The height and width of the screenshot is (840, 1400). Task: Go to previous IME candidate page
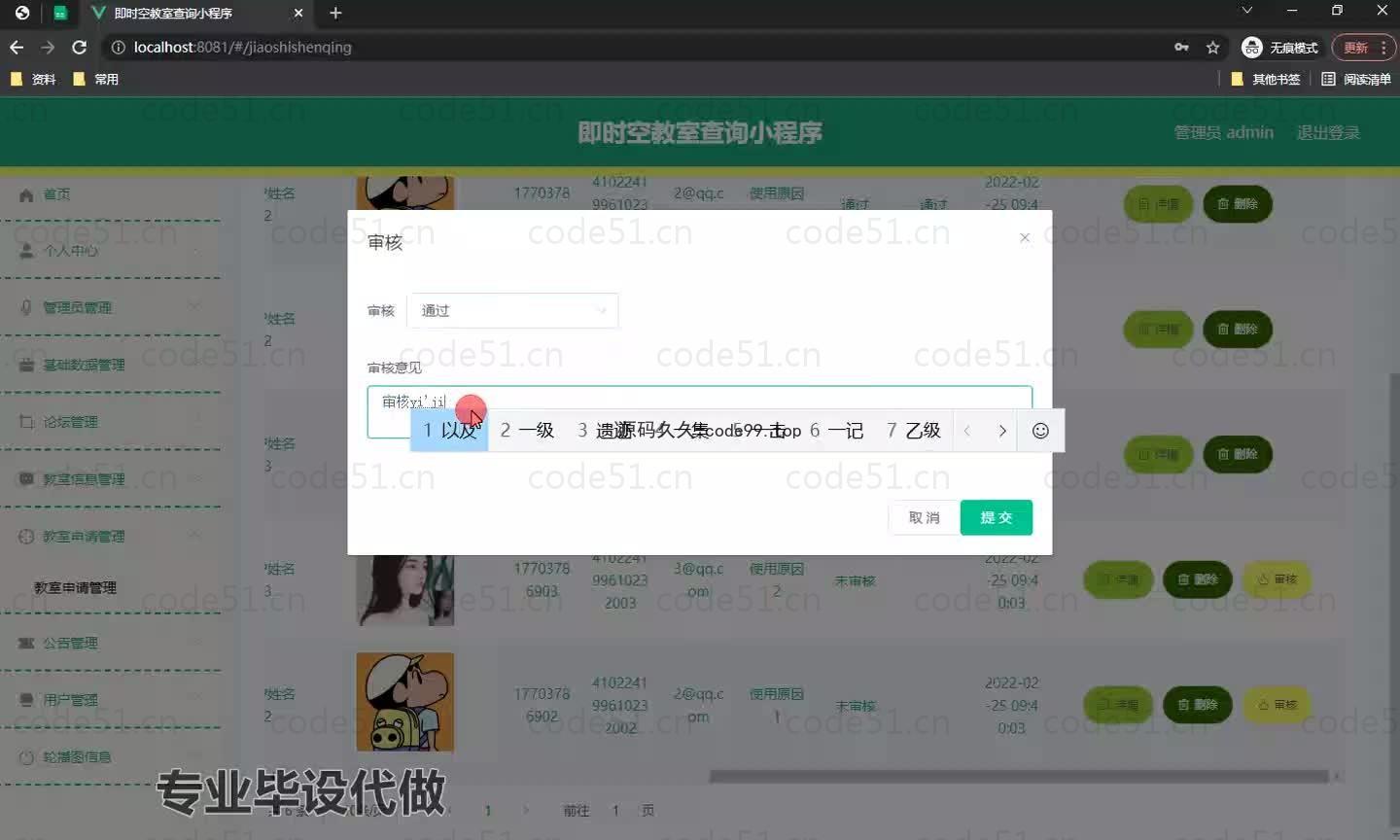[967, 431]
